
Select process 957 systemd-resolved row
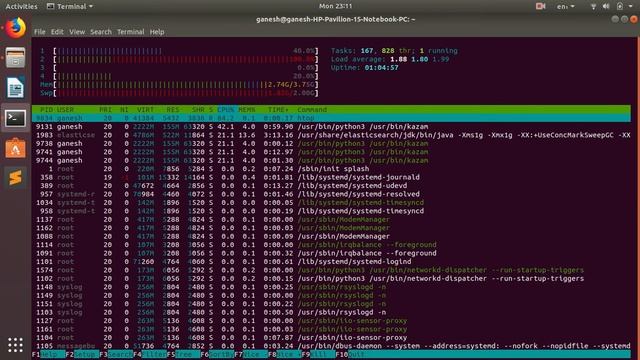(331, 194)
